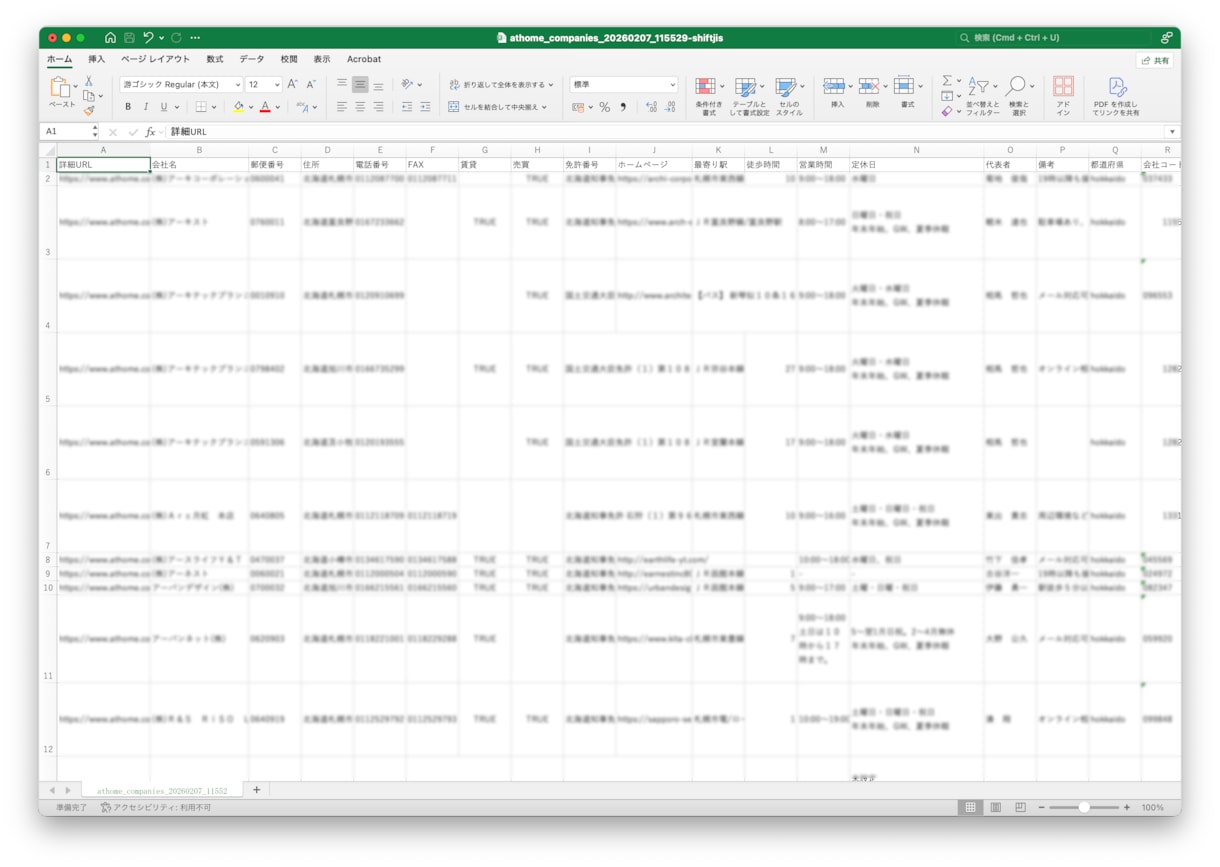The width and height of the screenshot is (1220, 867).
Task: Apply comma style number format
Action: click(x=623, y=107)
